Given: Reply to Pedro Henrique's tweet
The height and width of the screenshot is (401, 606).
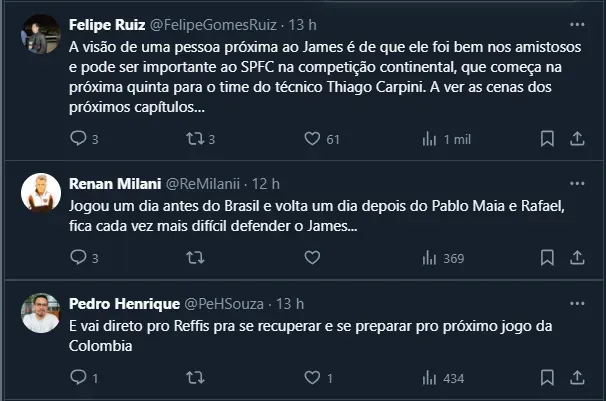Looking at the screenshot, I should click(79, 378).
